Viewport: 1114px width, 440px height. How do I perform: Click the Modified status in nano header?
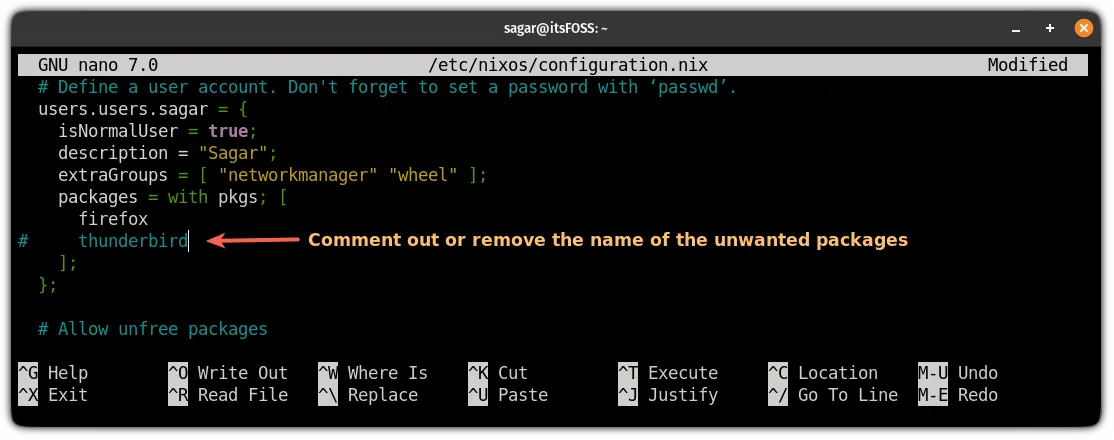1027,65
